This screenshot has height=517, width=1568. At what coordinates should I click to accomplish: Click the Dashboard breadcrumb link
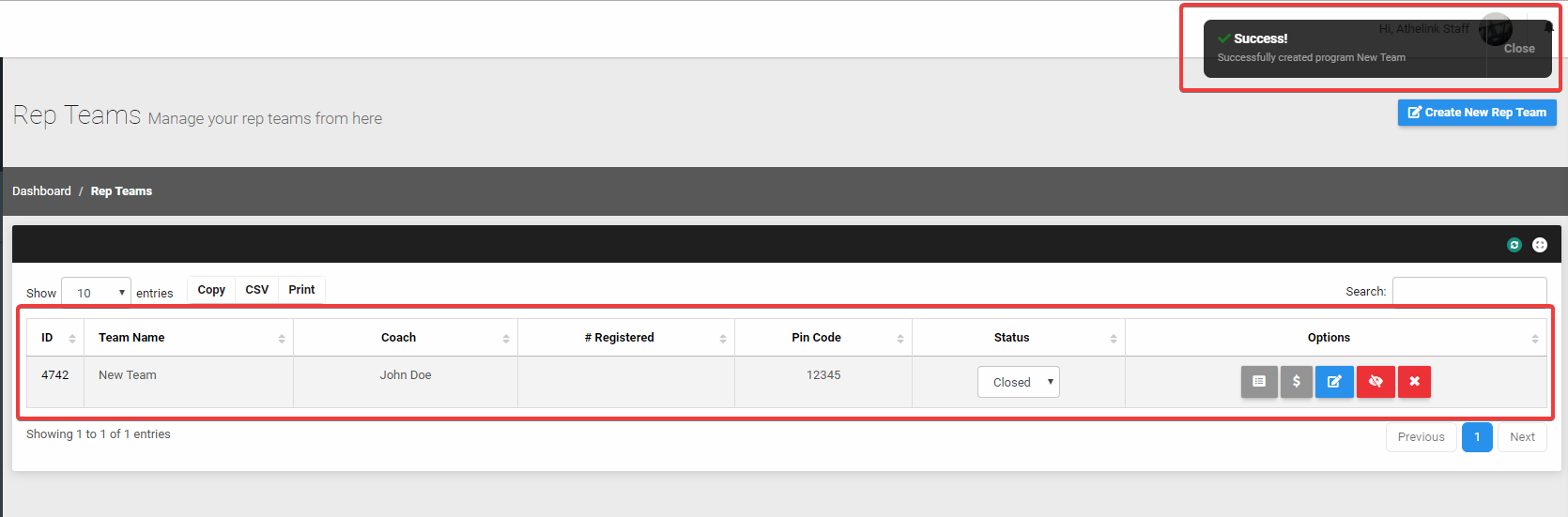[41, 191]
